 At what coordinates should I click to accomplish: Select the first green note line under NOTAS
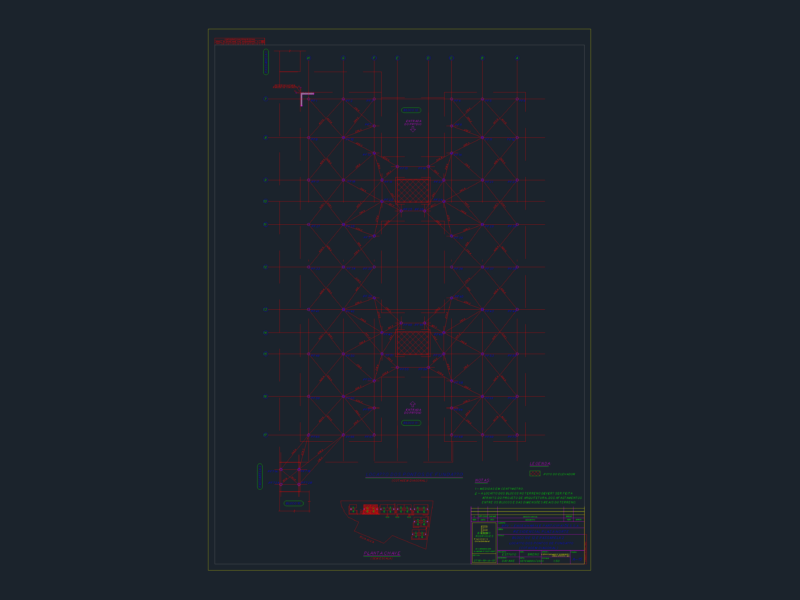pyautogui.click(x=499, y=489)
